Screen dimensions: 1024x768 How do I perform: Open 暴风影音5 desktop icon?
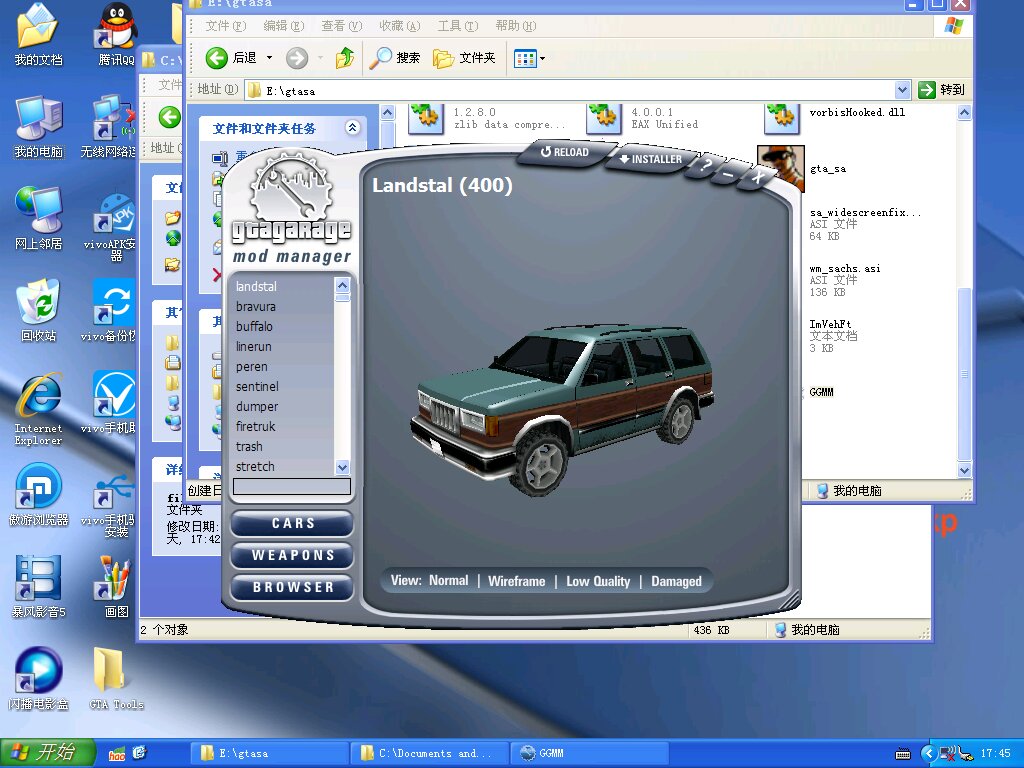(39, 587)
